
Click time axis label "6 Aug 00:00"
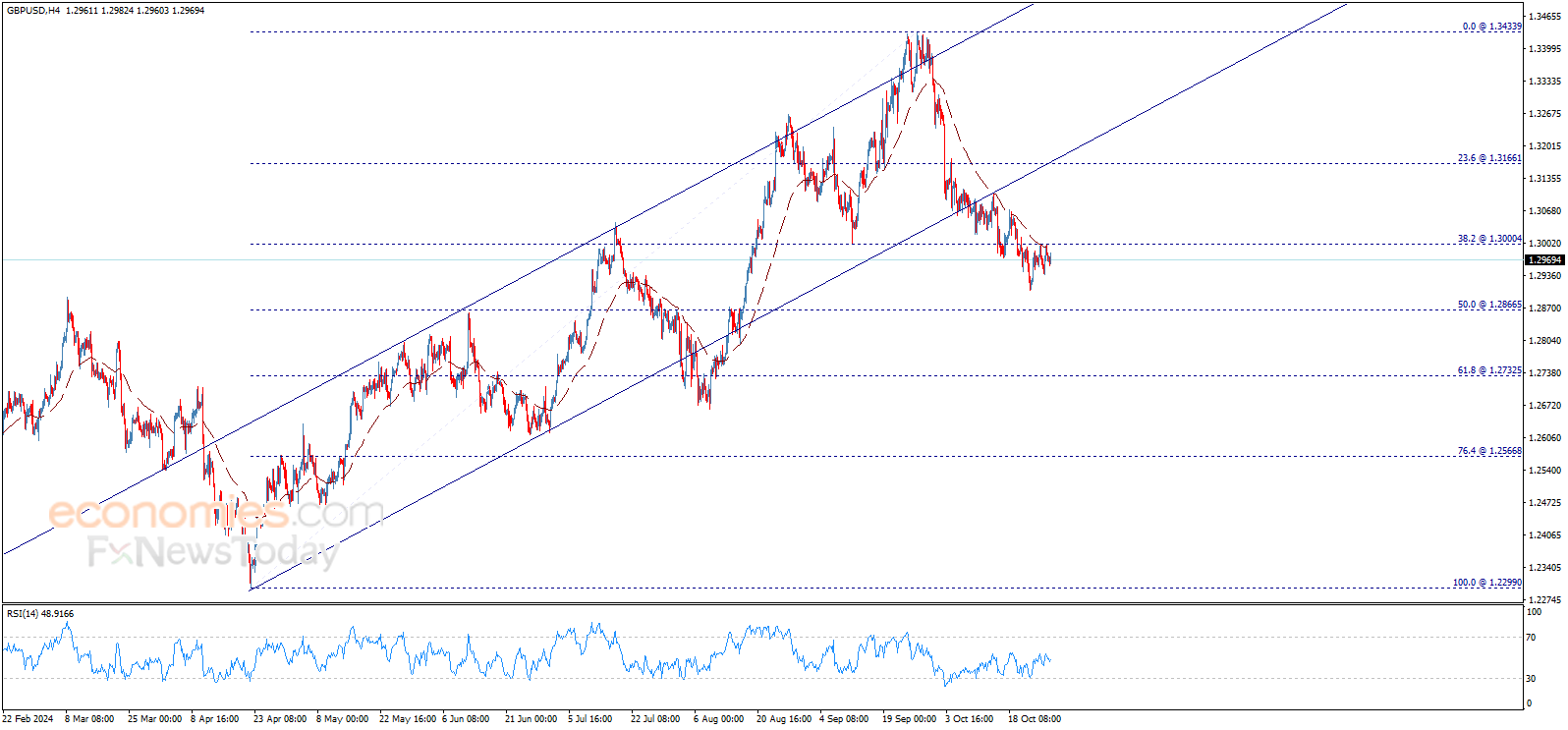pos(719,719)
